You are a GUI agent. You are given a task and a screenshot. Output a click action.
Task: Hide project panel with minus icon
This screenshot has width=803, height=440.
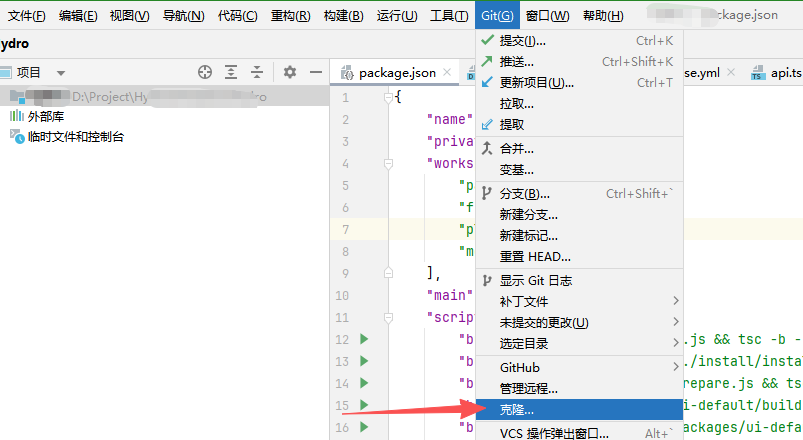[x=316, y=72]
